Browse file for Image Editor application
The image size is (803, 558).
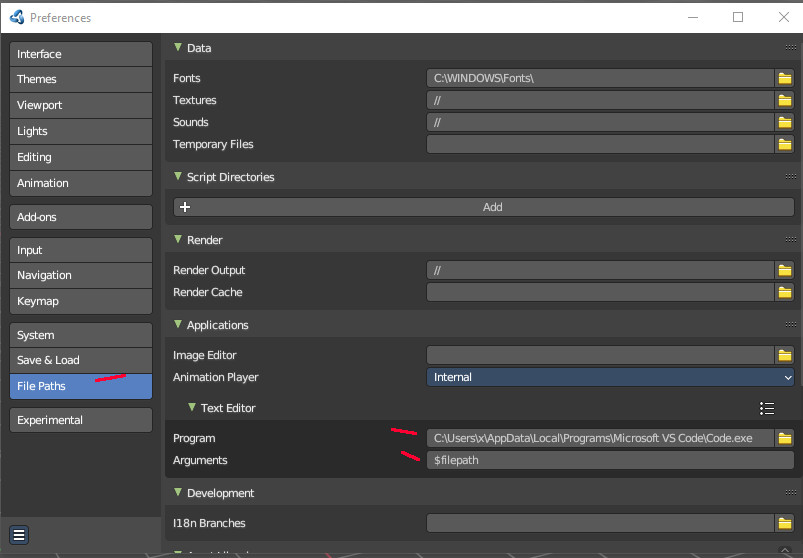pos(785,355)
